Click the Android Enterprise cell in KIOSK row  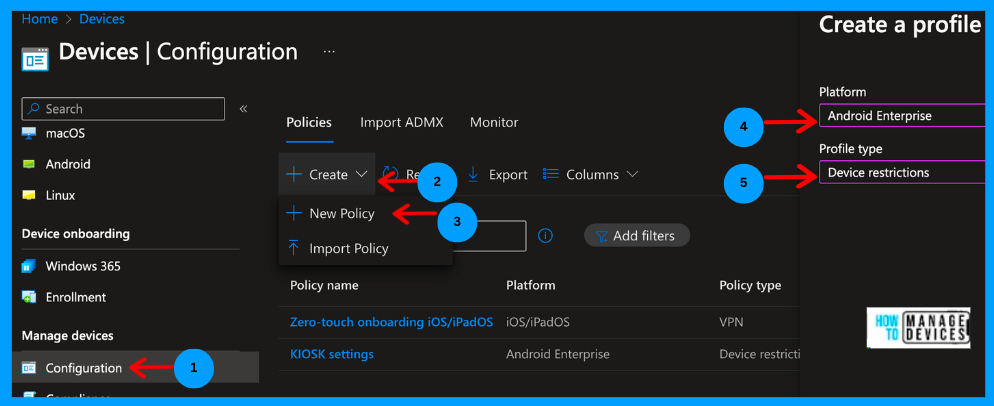click(558, 354)
